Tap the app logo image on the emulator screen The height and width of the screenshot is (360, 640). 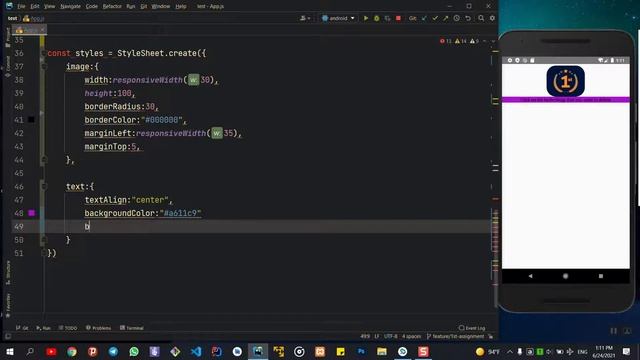click(565, 81)
